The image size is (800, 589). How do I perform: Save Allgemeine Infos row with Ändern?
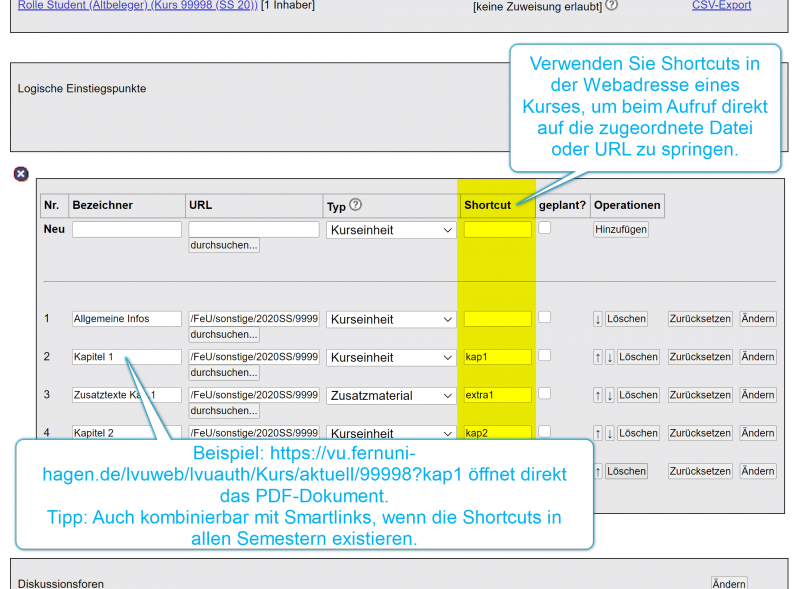point(758,319)
